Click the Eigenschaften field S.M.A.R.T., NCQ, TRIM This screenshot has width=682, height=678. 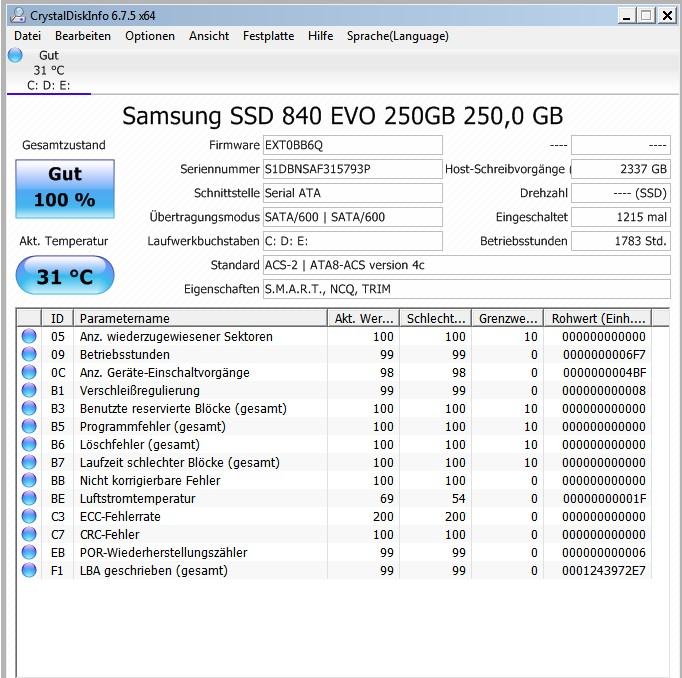467,289
